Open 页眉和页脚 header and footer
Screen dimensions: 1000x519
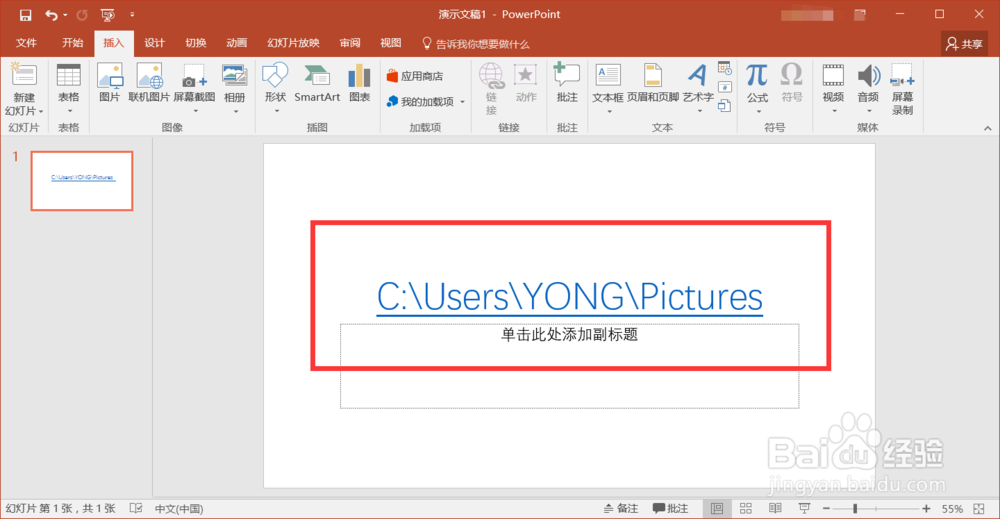[653, 84]
